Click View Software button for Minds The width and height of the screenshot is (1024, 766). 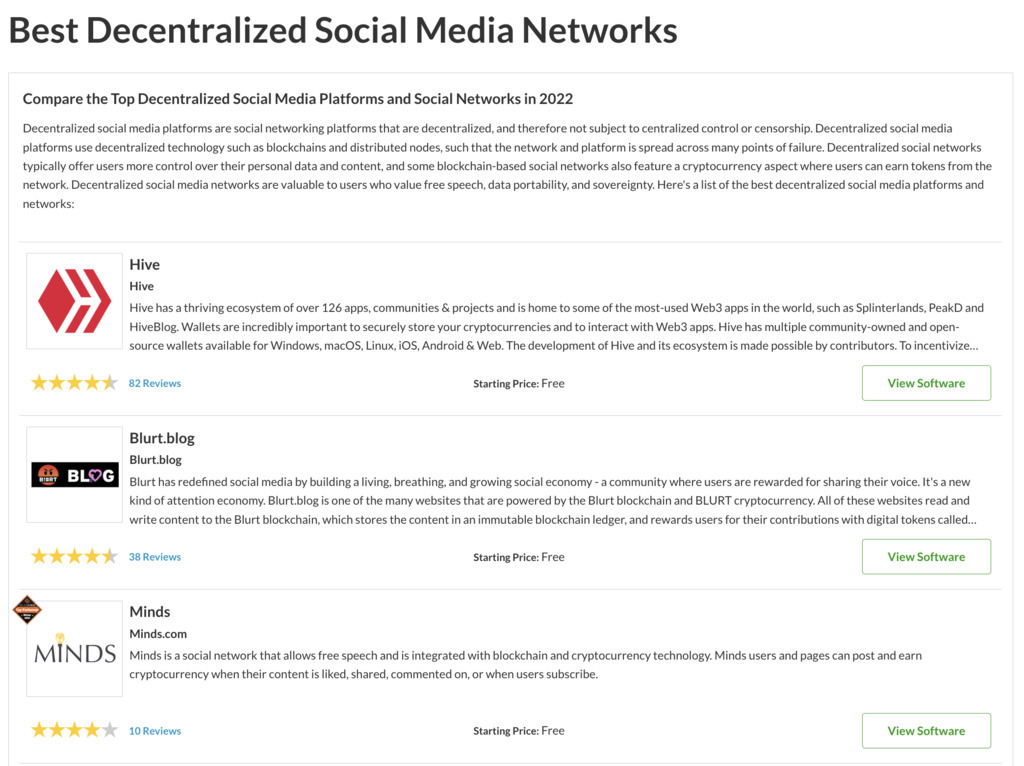[x=926, y=731]
